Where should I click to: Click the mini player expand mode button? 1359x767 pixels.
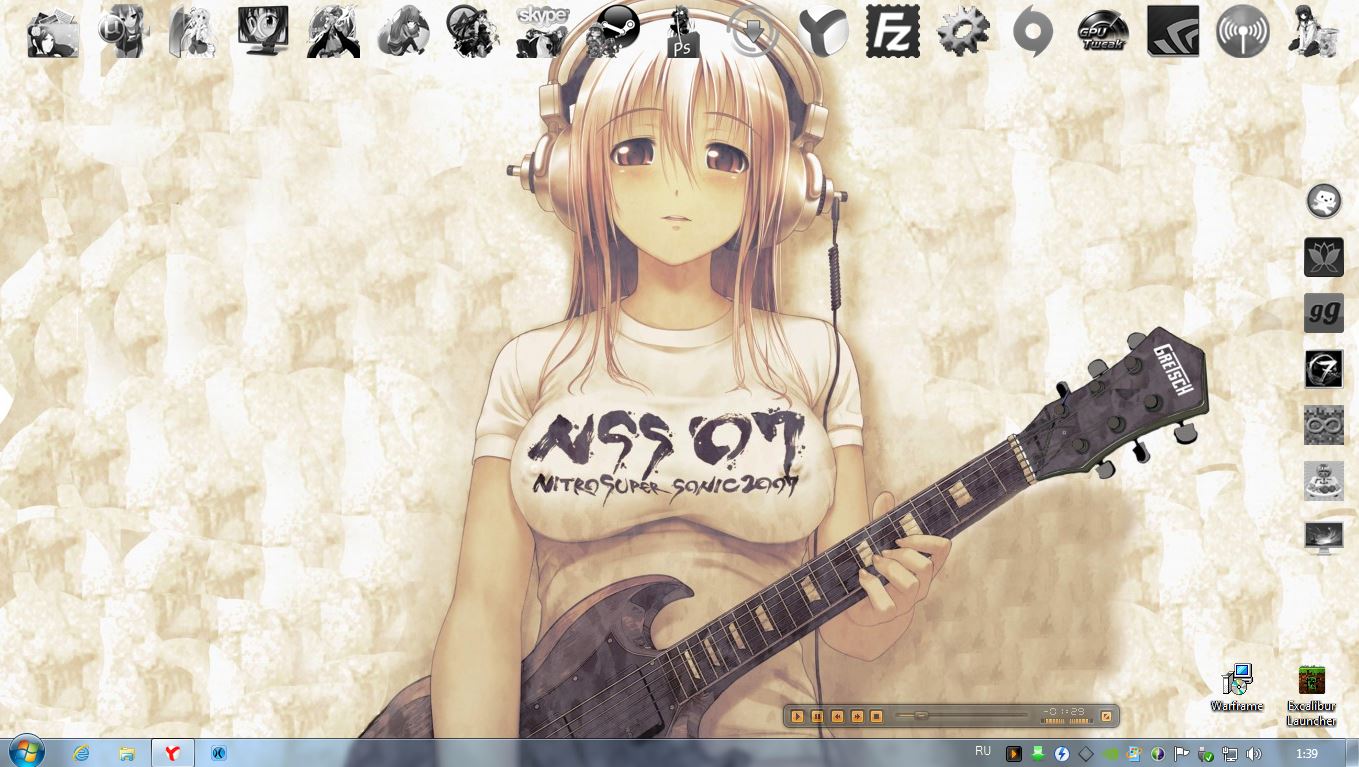pyautogui.click(x=1106, y=716)
